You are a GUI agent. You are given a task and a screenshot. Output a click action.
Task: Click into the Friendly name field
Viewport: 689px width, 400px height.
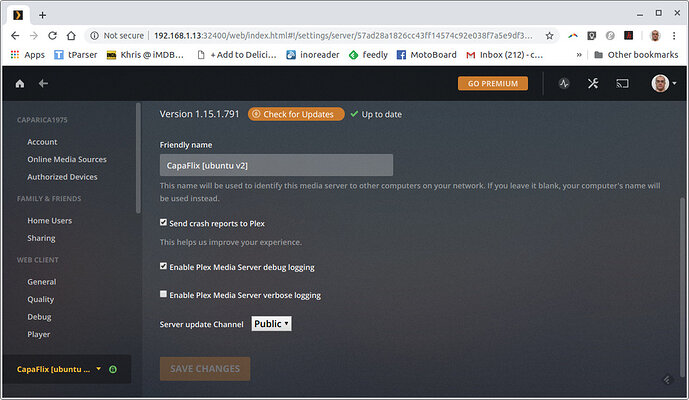click(276, 165)
